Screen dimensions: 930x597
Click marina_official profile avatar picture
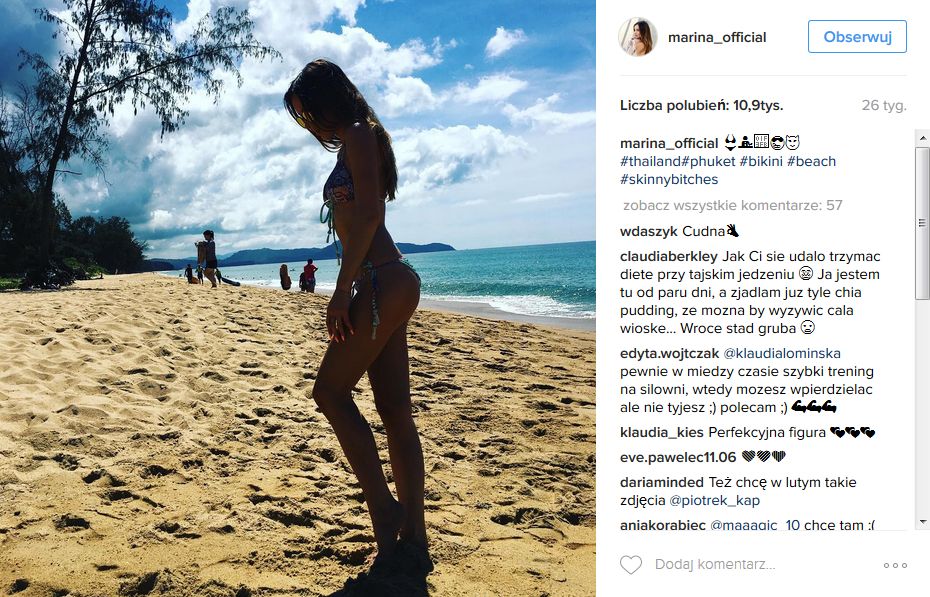pos(638,37)
